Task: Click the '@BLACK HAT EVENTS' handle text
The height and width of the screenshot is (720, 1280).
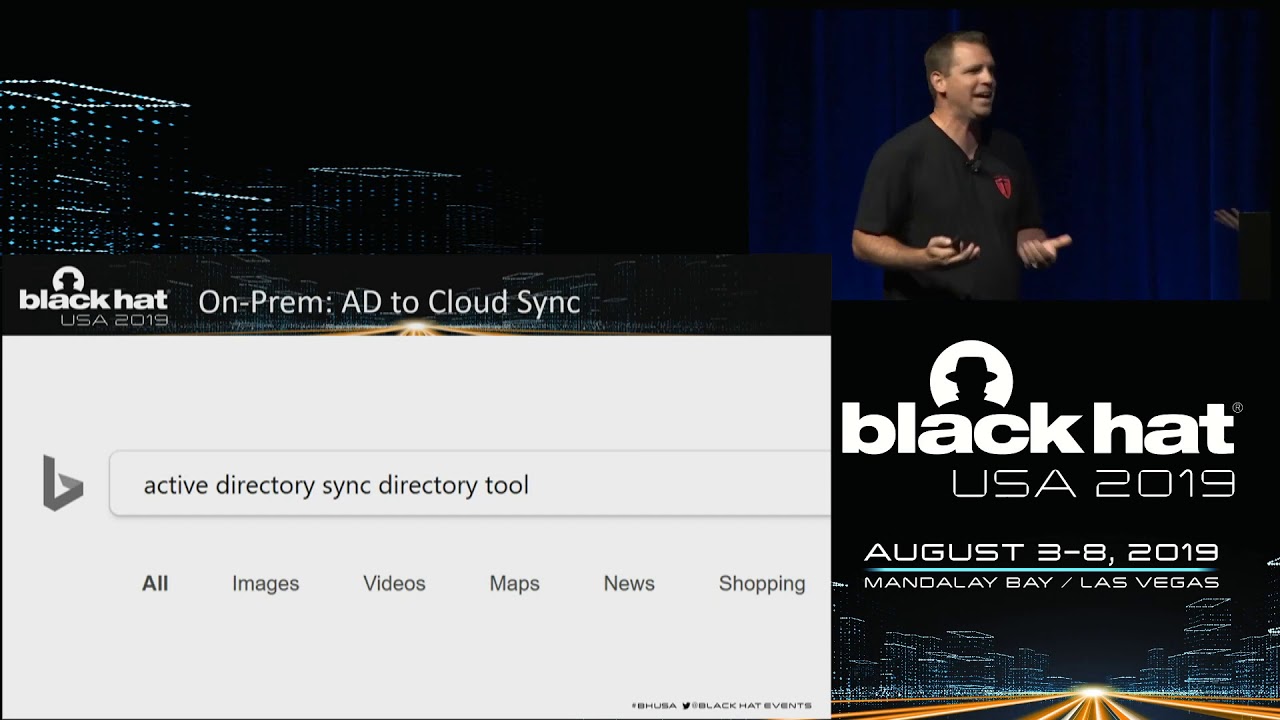Action: tap(752, 705)
